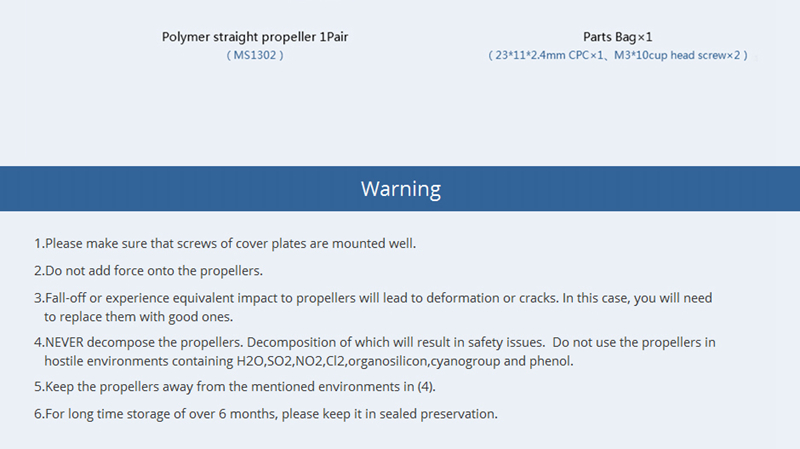Click warning 2 about force onto propellers
The image size is (800, 449).
click(x=149, y=270)
